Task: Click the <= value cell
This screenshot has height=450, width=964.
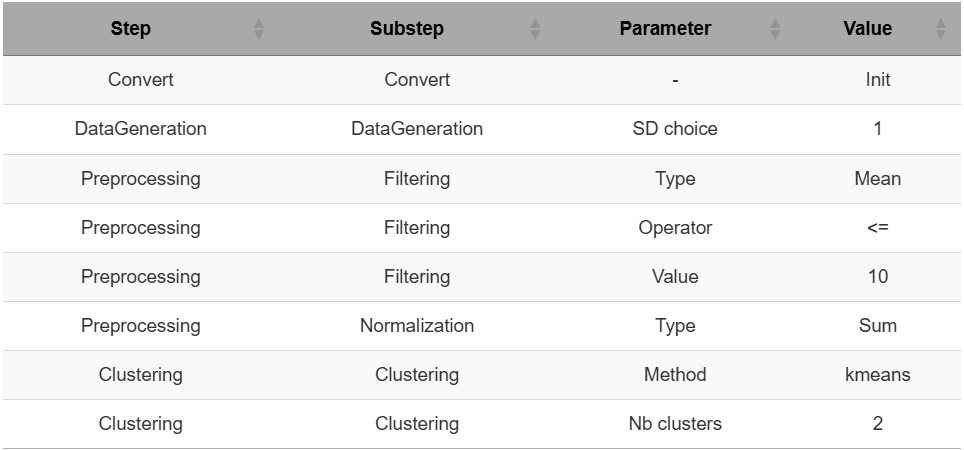Action: [878, 227]
